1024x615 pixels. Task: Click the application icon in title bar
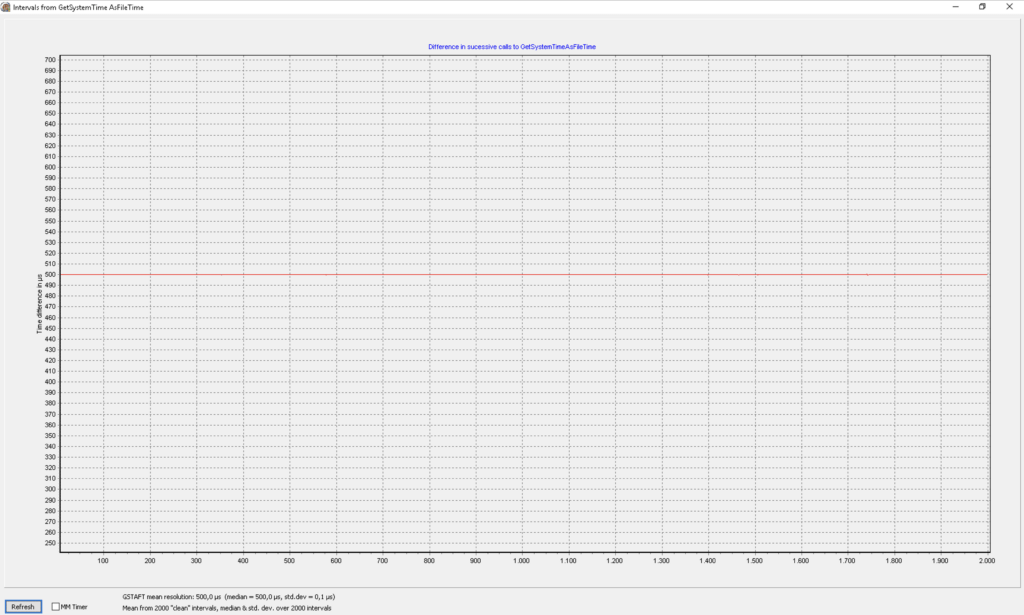point(6,6)
